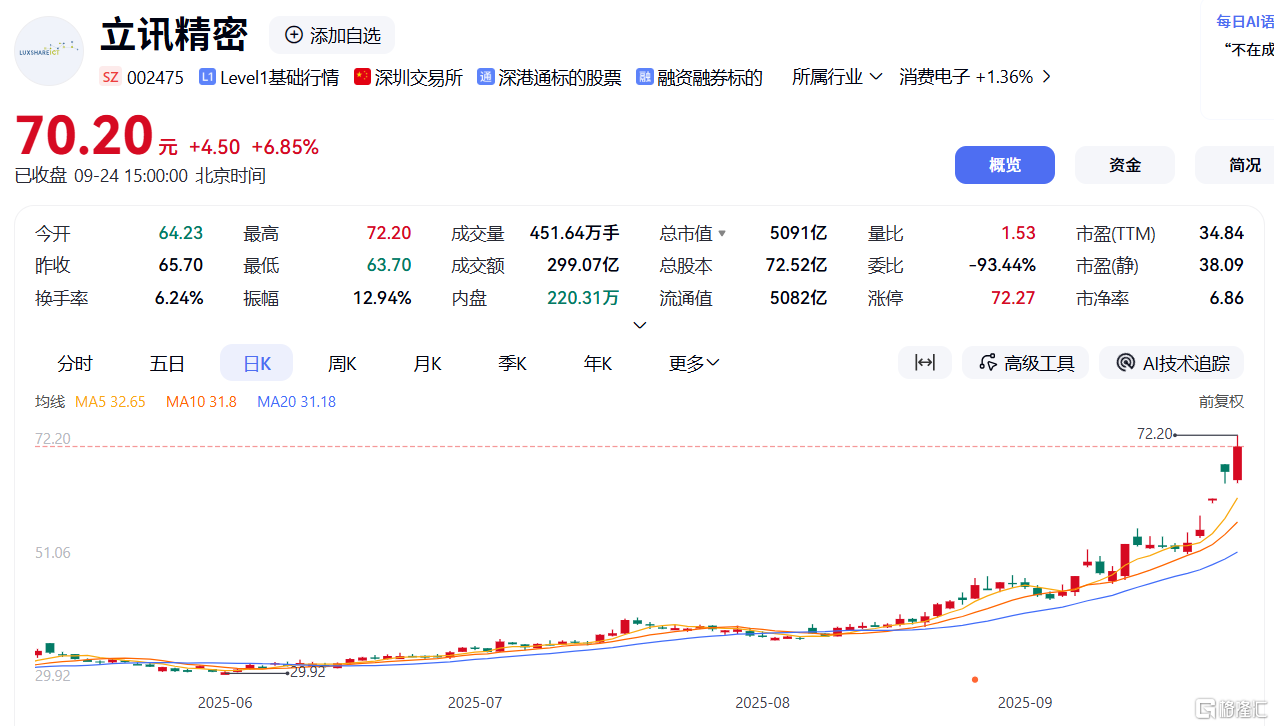The height and width of the screenshot is (726, 1274).
Task: Toggle the MA5 moving average legend
Action: [110, 401]
